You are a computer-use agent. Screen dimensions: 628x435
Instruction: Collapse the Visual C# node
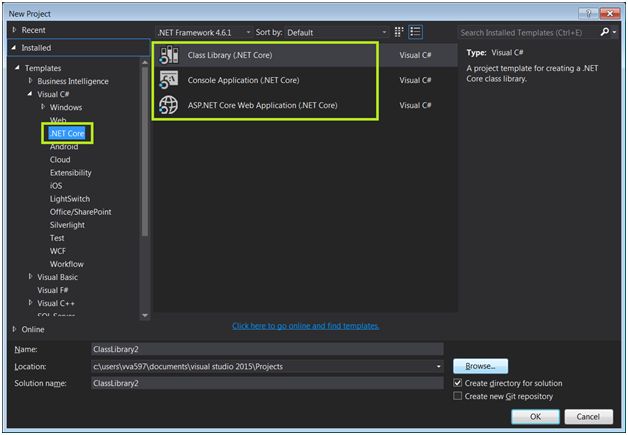(30, 94)
